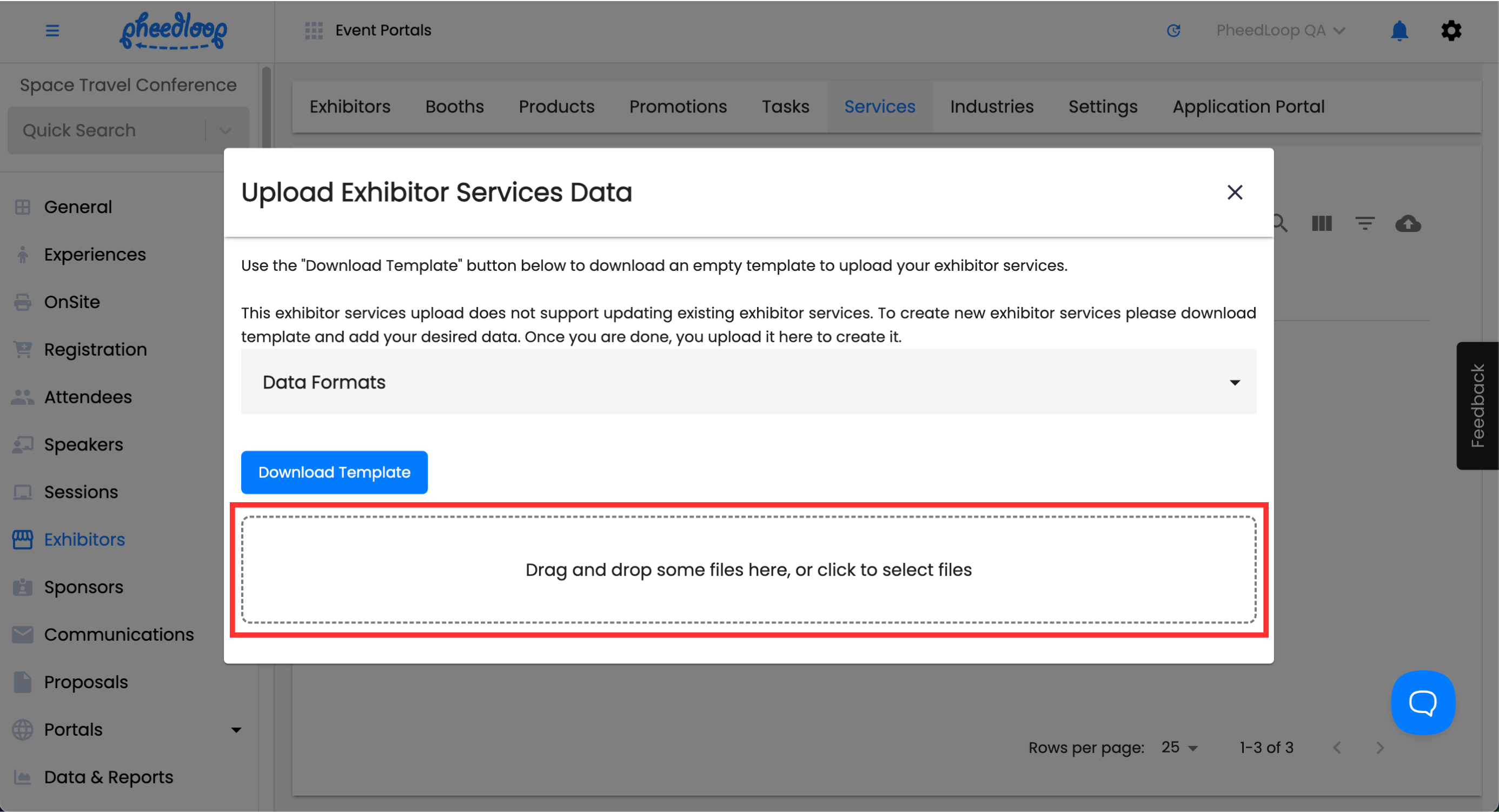Screen dimensions: 1499x812
Task: Expand the Data Formats accordion
Action: coord(748,382)
